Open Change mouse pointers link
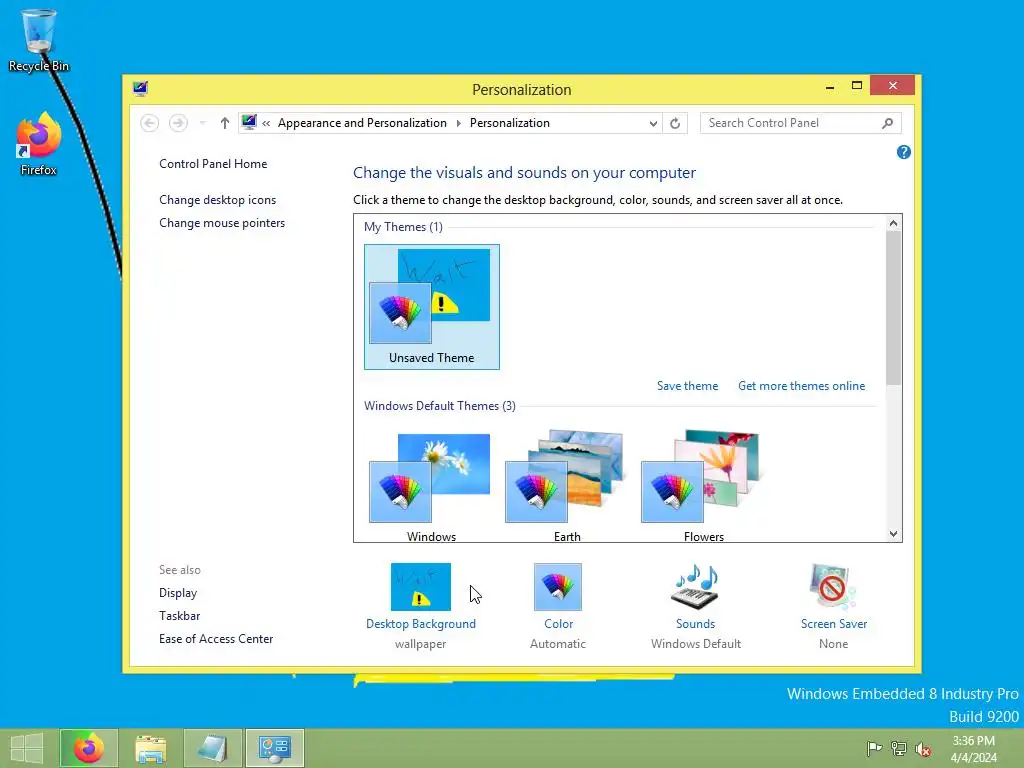The image size is (1024, 768). [x=222, y=223]
